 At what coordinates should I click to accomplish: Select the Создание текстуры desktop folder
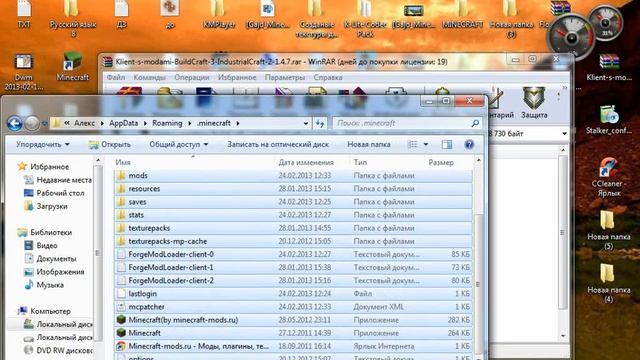point(317,19)
